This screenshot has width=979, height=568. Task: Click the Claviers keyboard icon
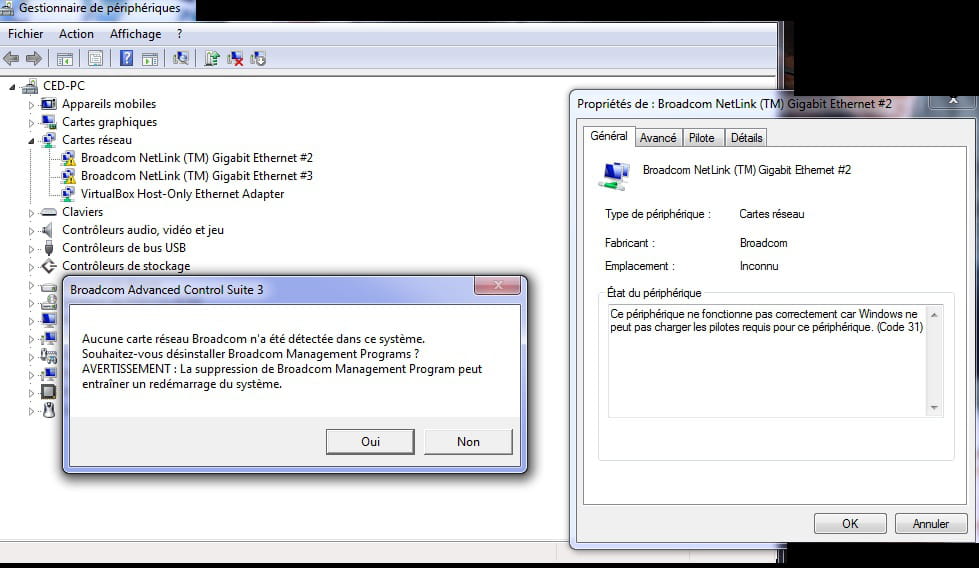click(48, 212)
